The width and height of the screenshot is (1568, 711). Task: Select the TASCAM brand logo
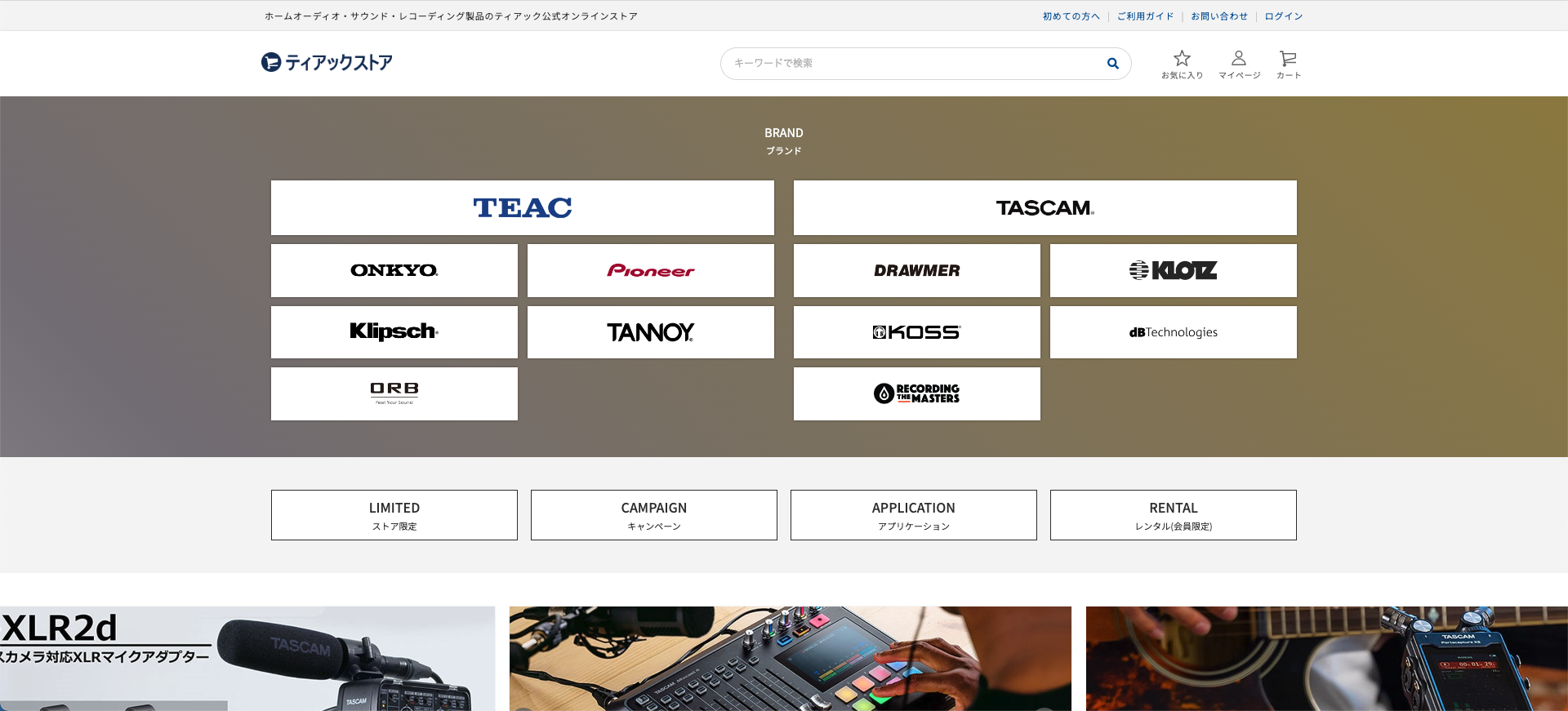(x=1045, y=207)
